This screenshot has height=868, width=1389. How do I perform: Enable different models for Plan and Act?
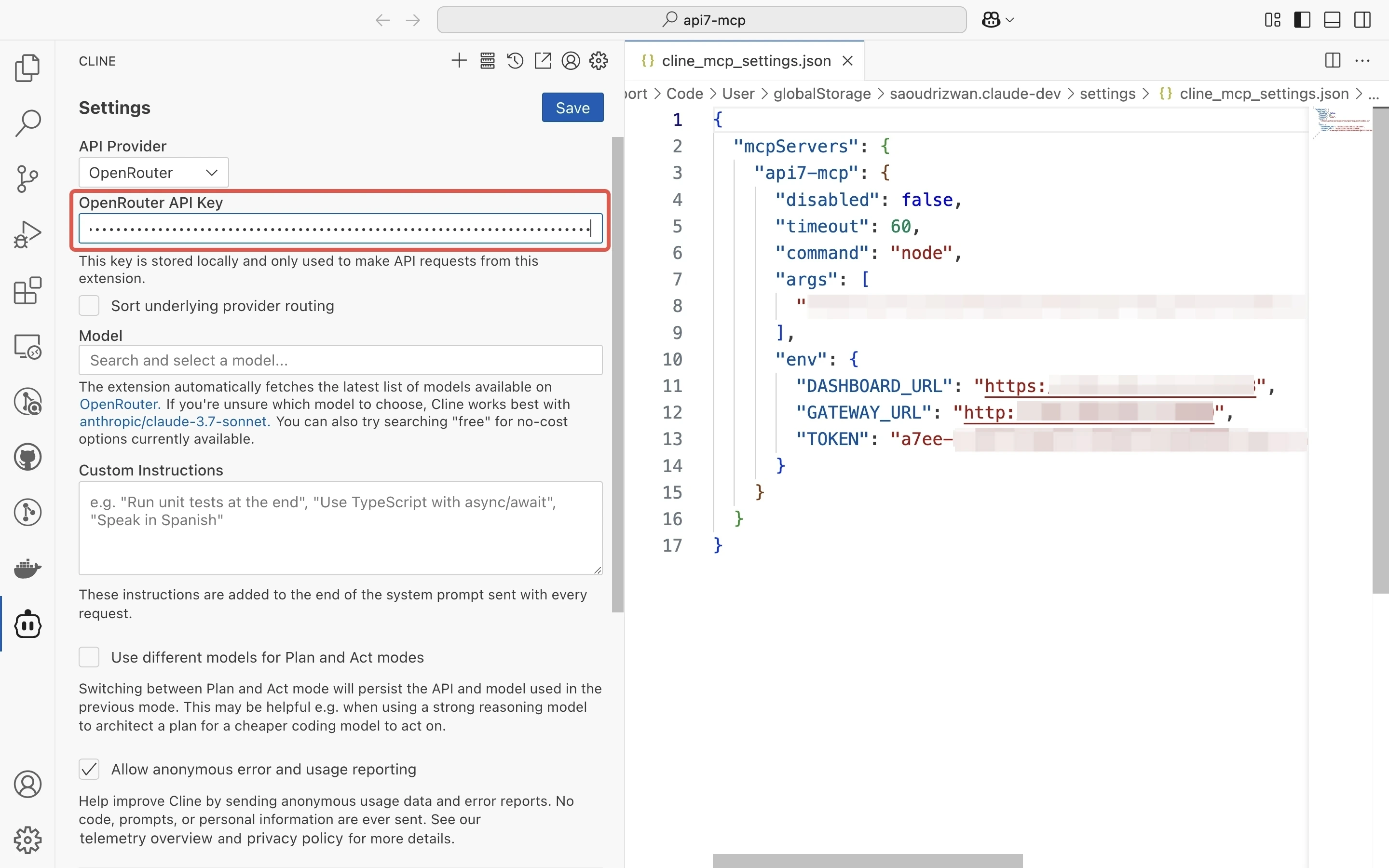[x=89, y=657]
